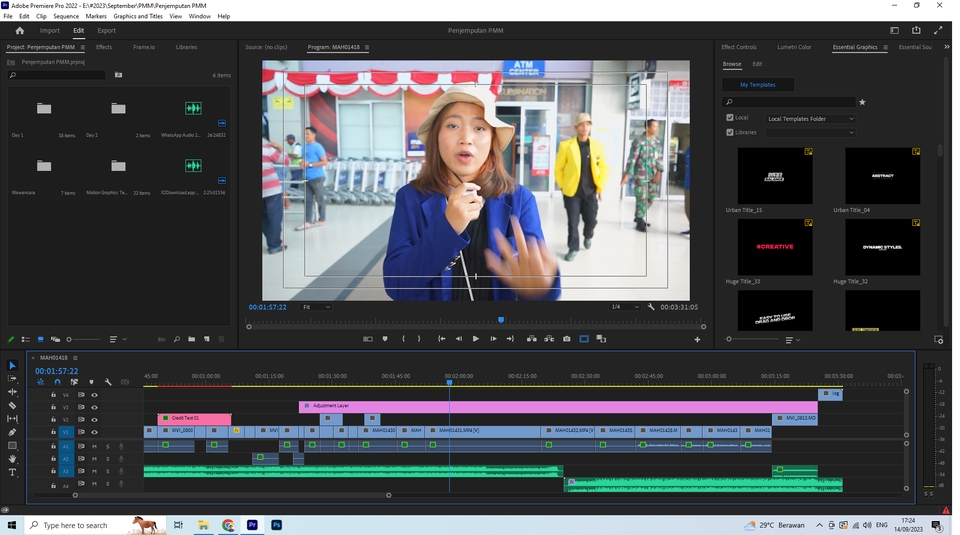Go to In point in Program monitor
The image size is (960, 535).
tap(441, 339)
